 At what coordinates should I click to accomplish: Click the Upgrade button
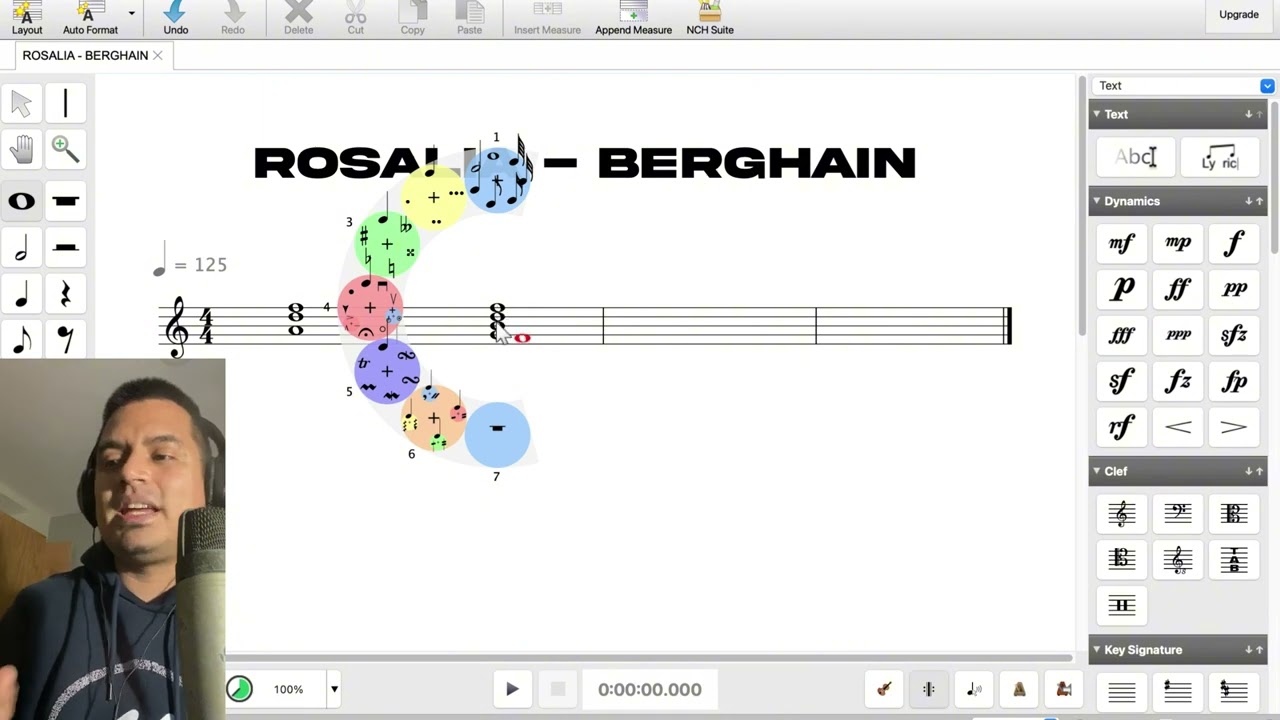pos(1239,15)
